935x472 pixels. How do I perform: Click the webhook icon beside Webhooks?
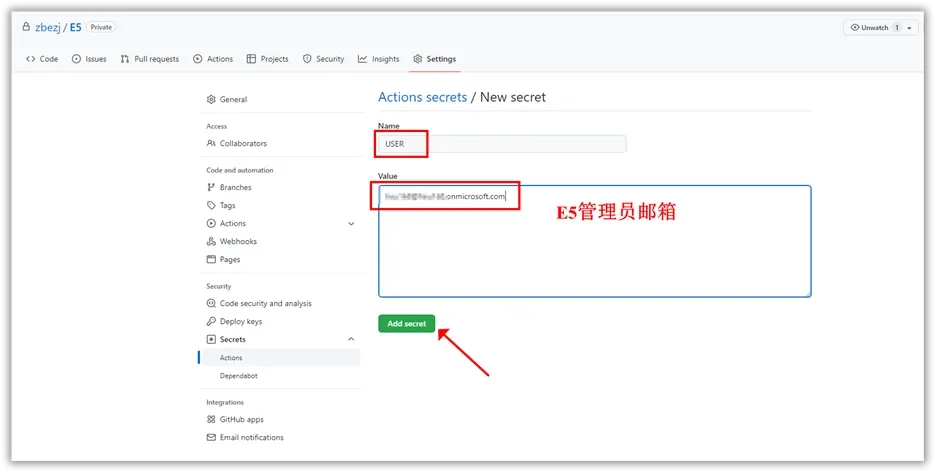point(211,241)
